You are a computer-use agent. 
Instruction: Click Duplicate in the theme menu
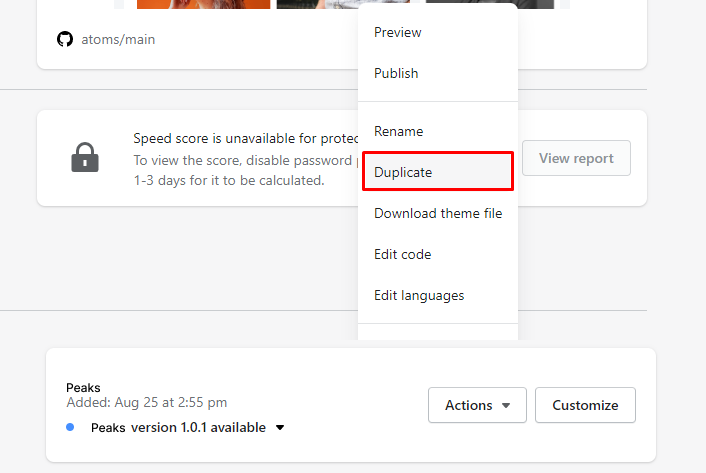(x=403, y=172)
